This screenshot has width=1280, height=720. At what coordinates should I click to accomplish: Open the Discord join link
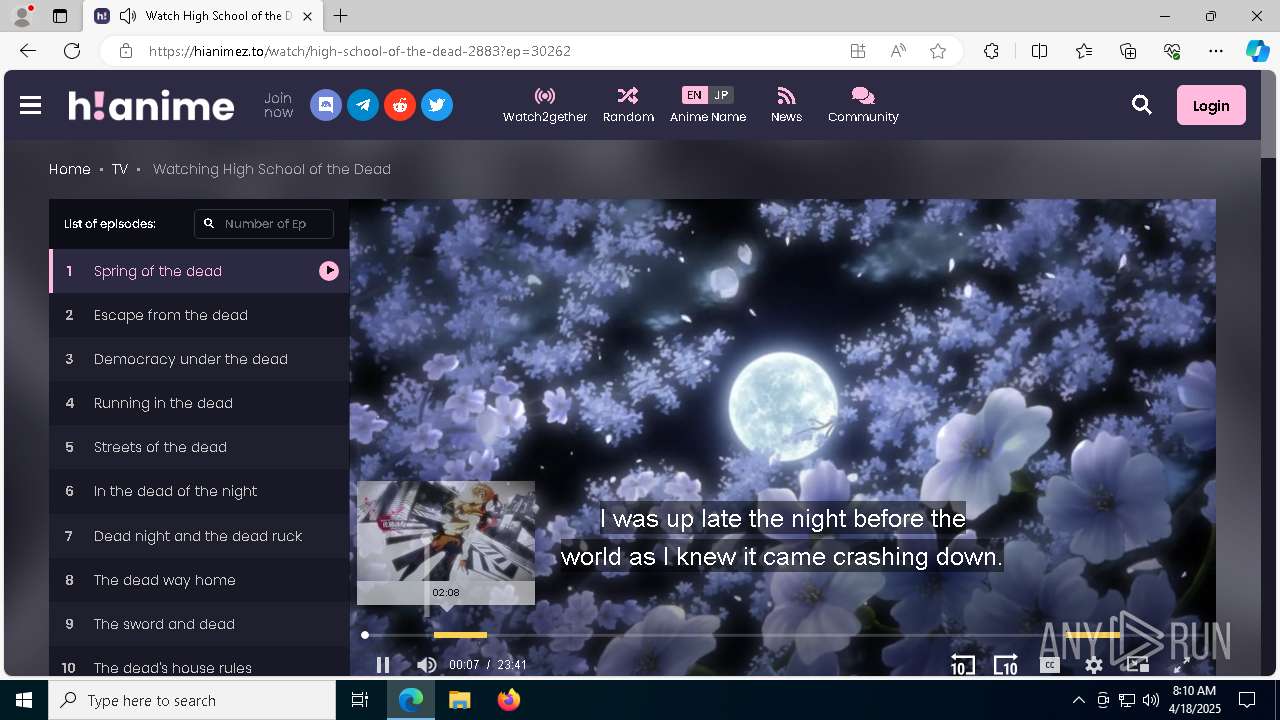point(326,105)
